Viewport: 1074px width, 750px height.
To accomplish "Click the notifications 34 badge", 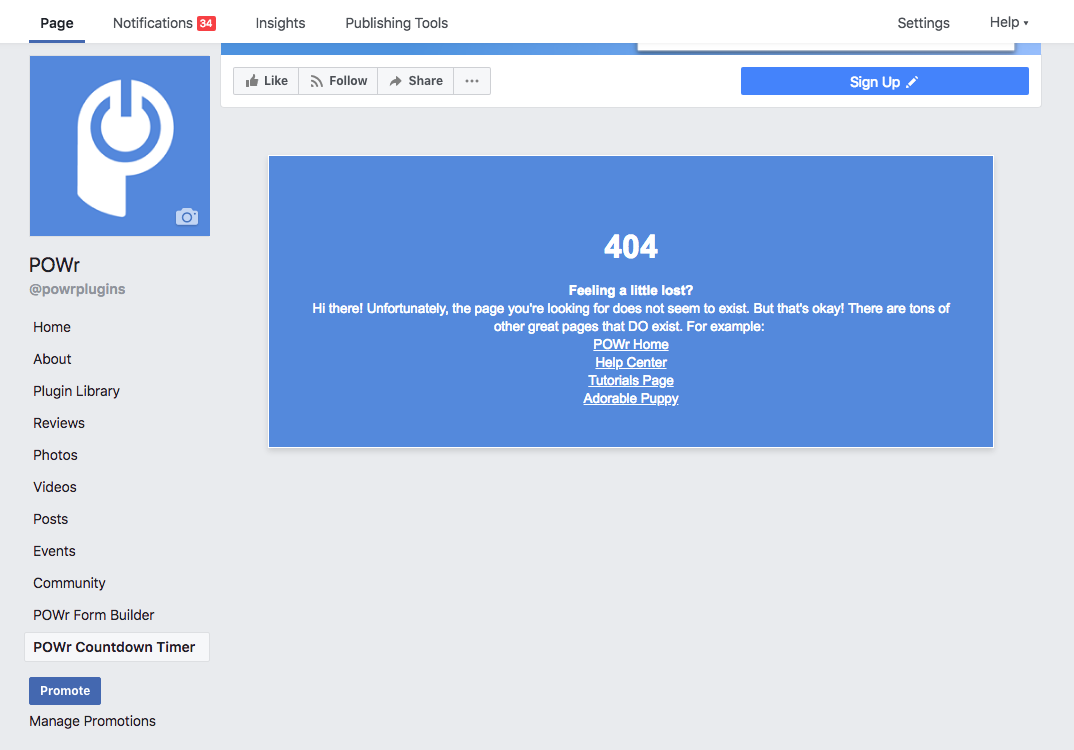I will [206, 23].
